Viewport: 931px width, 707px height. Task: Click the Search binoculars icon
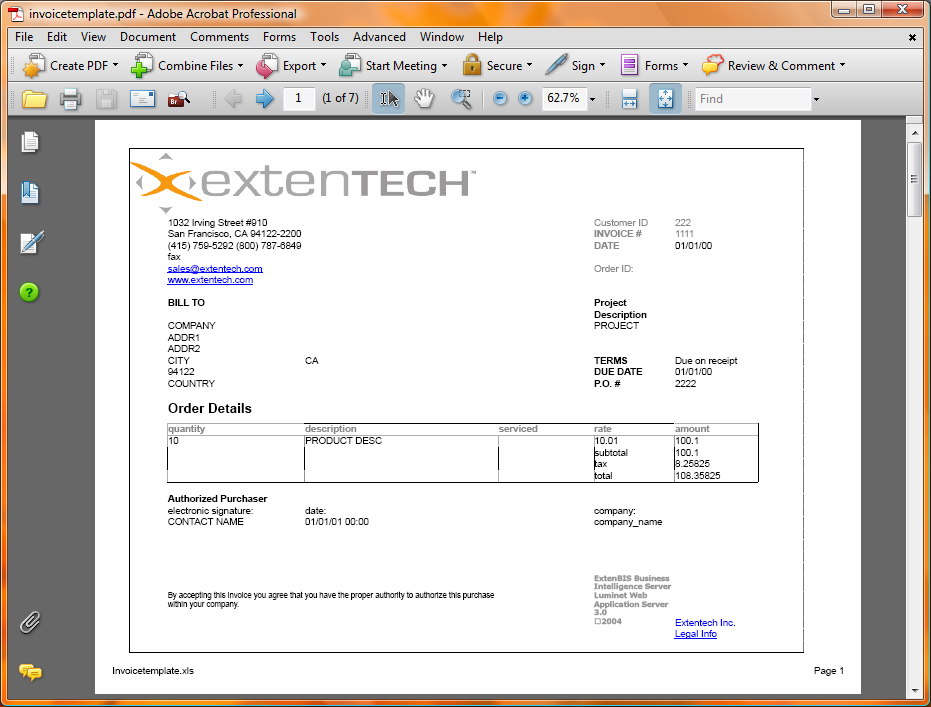tap(179, 99)
